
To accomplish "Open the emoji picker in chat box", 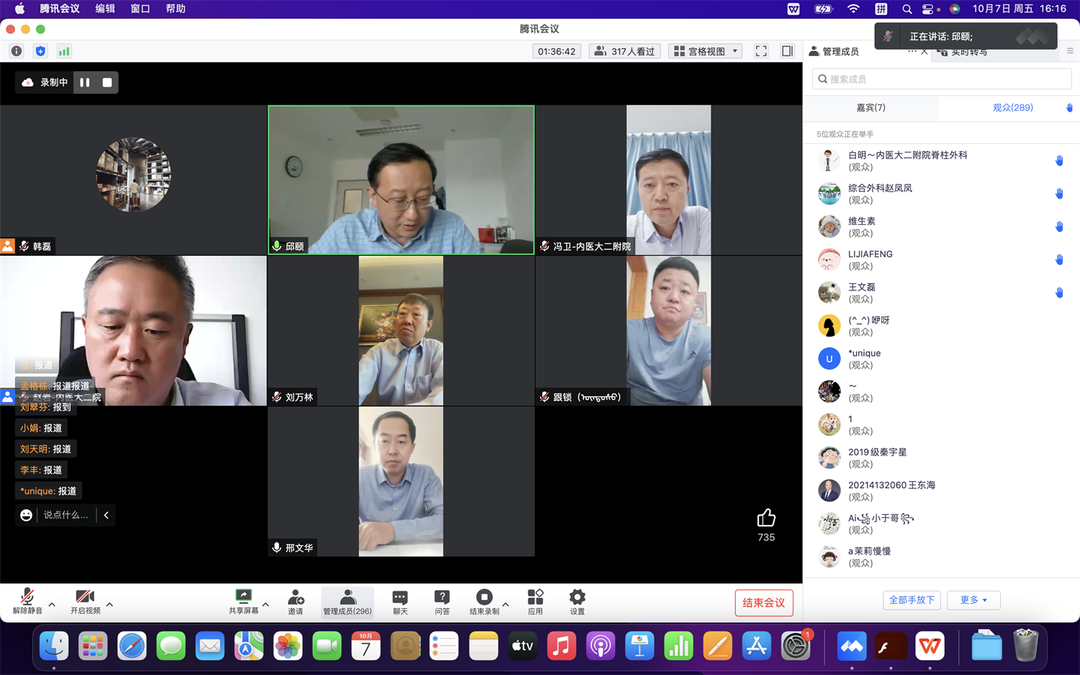I will (x=26, y=515).
